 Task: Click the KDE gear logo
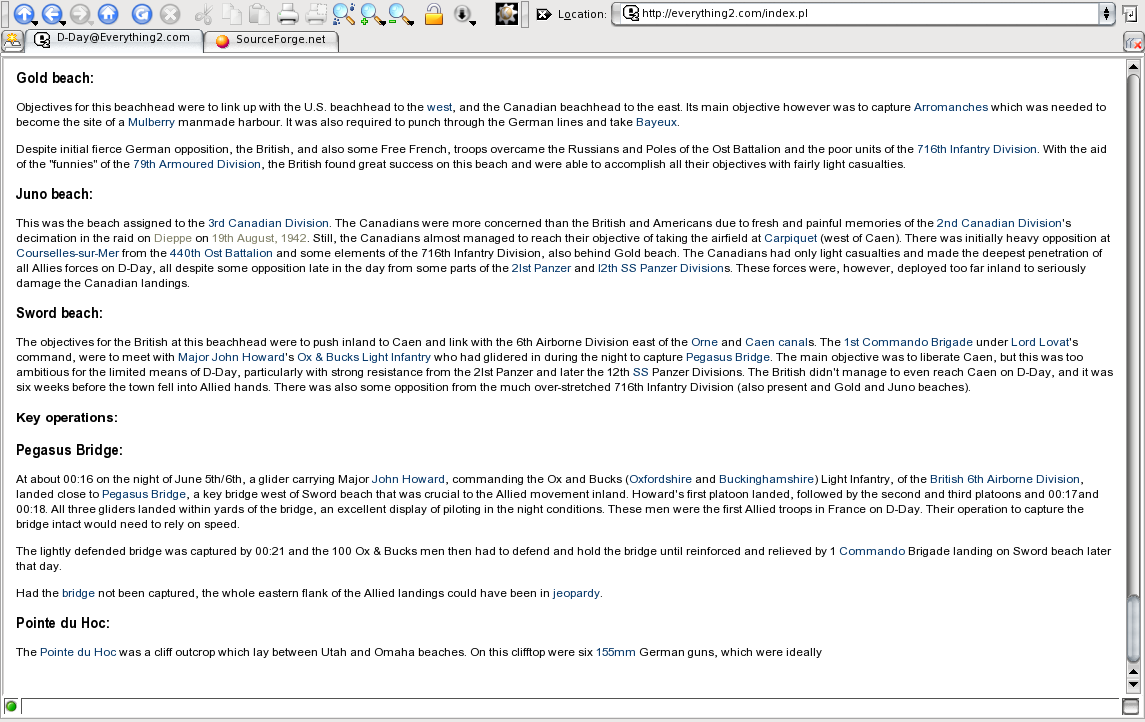point(506,13)
